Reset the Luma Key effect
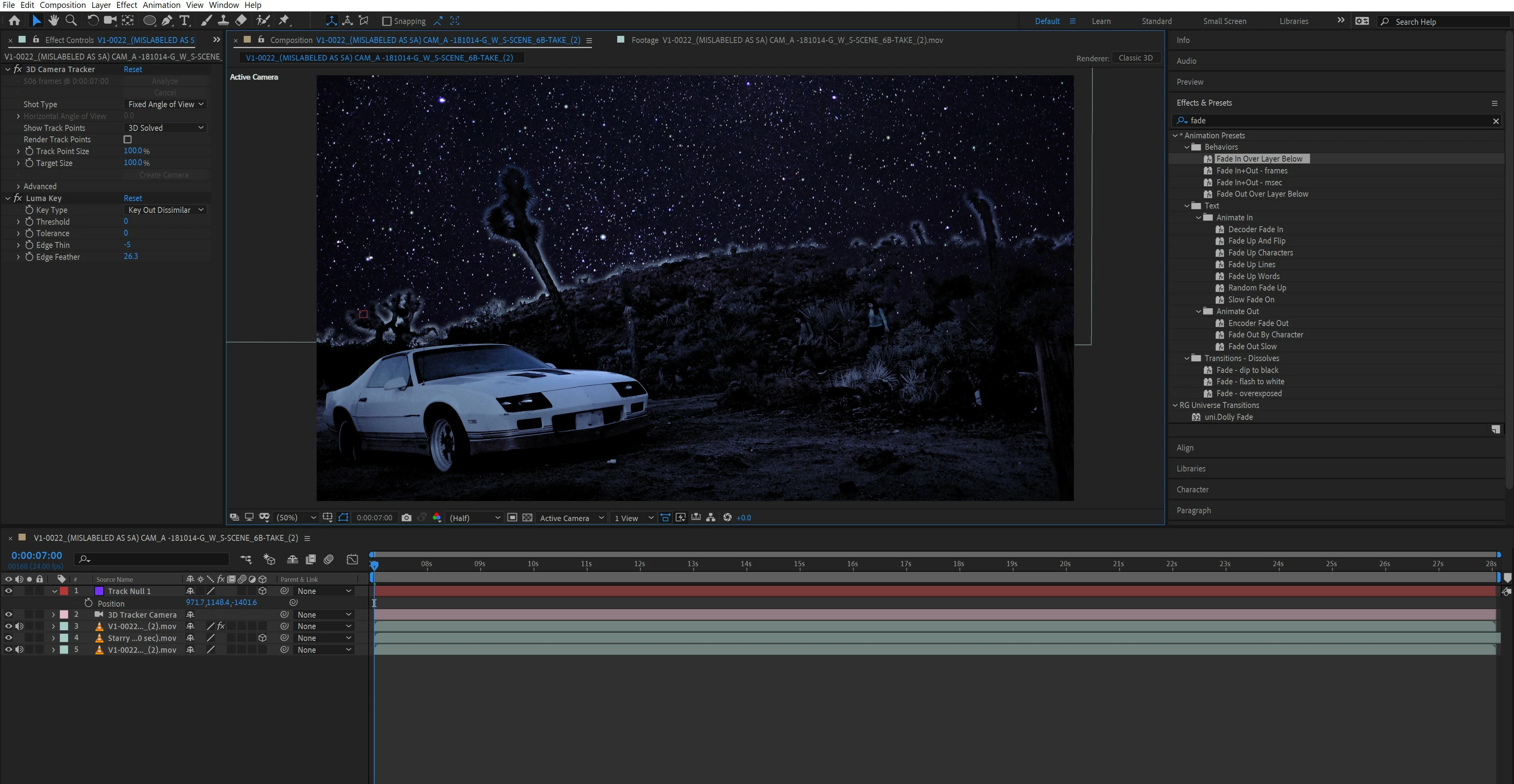Viewport: 1514px width, 784px height. tap(132, 198)
